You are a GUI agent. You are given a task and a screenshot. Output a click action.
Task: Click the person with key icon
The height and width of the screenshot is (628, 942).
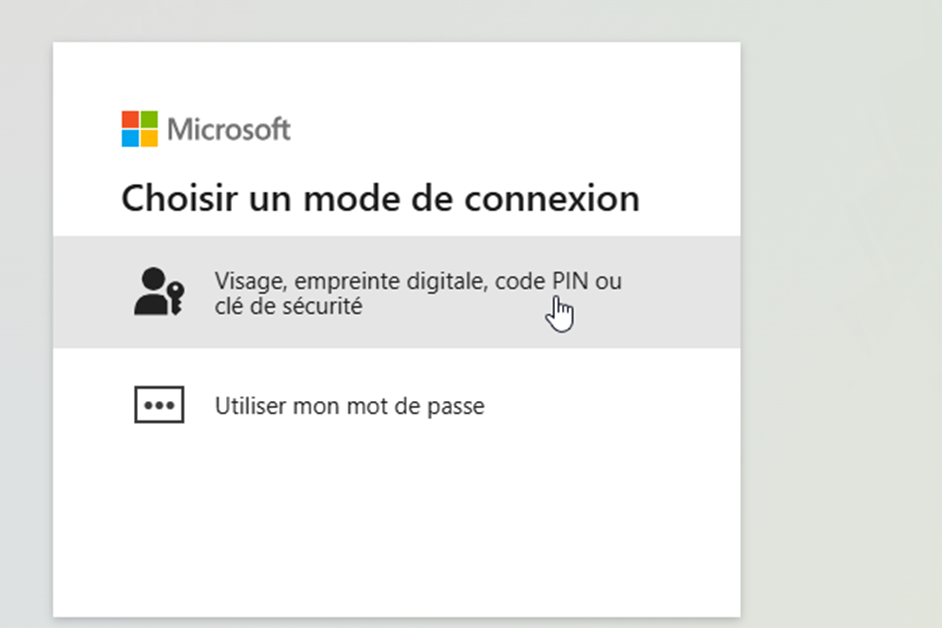click(x=158, y=292)
